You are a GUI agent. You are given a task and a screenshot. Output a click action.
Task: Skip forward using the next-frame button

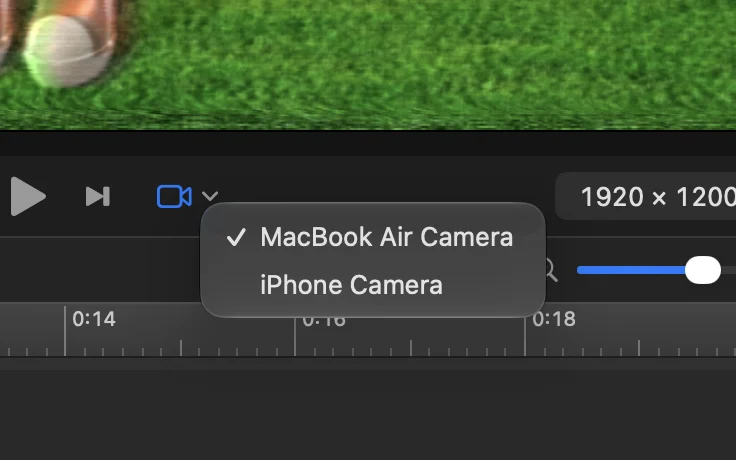tap(98, 196)
